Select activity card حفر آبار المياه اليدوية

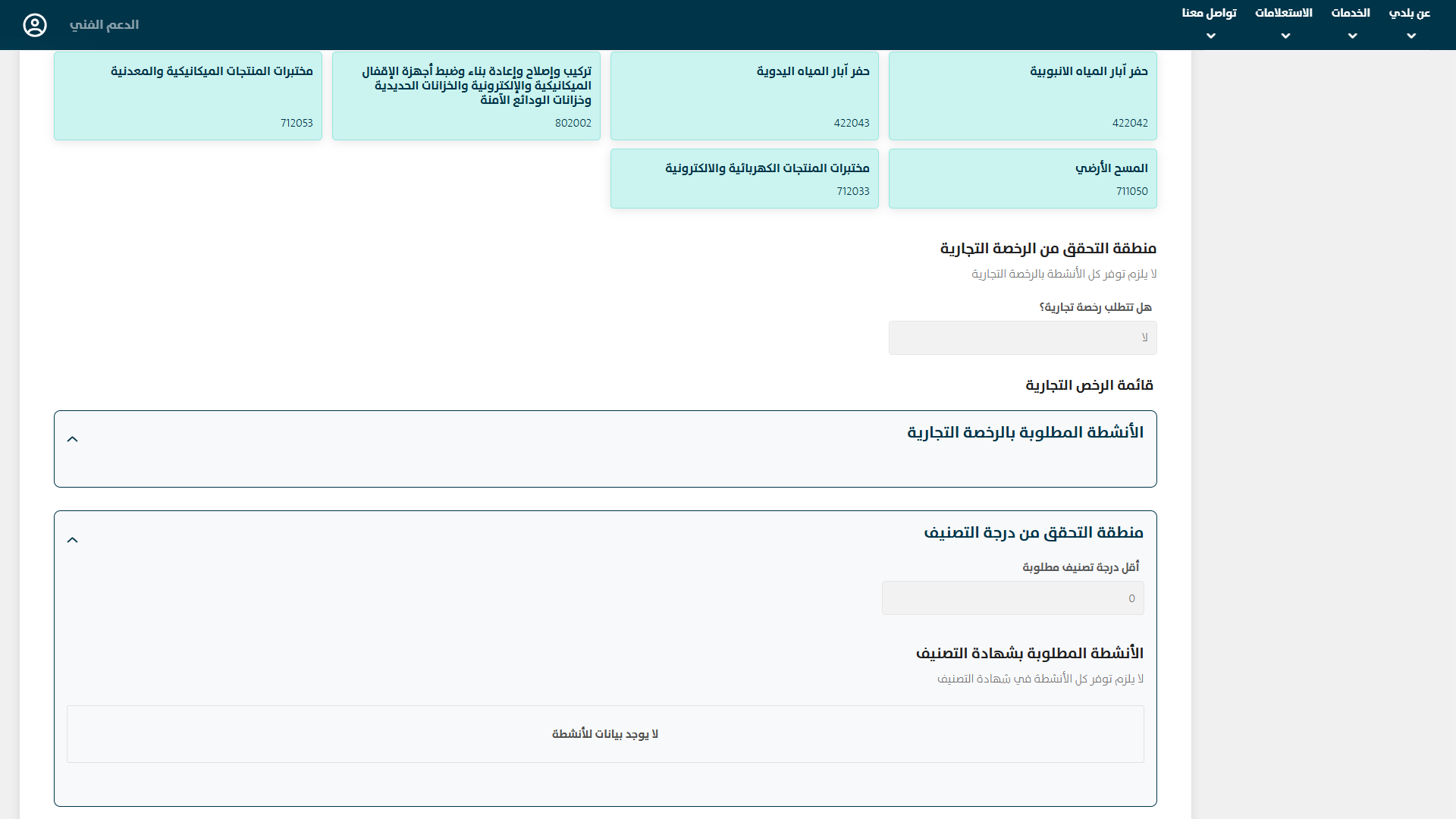[x=744, y=96]
